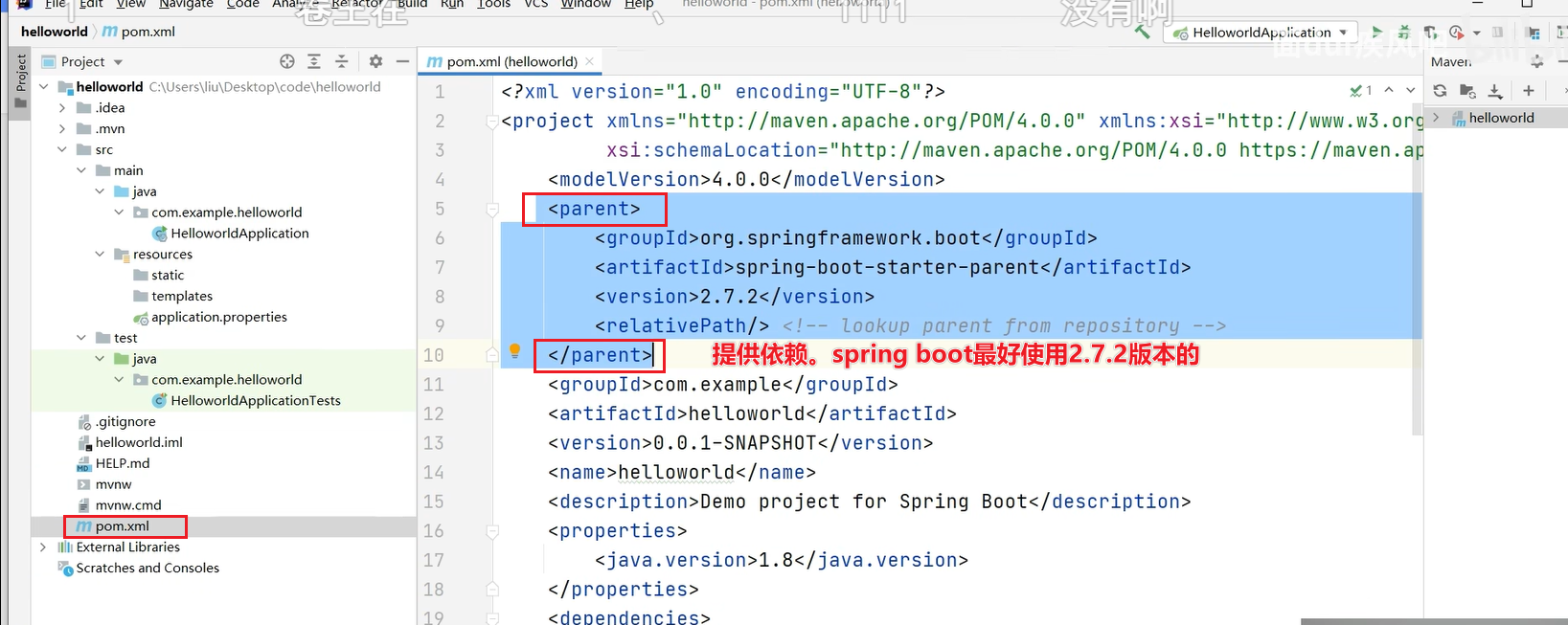1568x625 pixels.
Task: Expand the .idea folder in project tree
Action: click(62, 108)
